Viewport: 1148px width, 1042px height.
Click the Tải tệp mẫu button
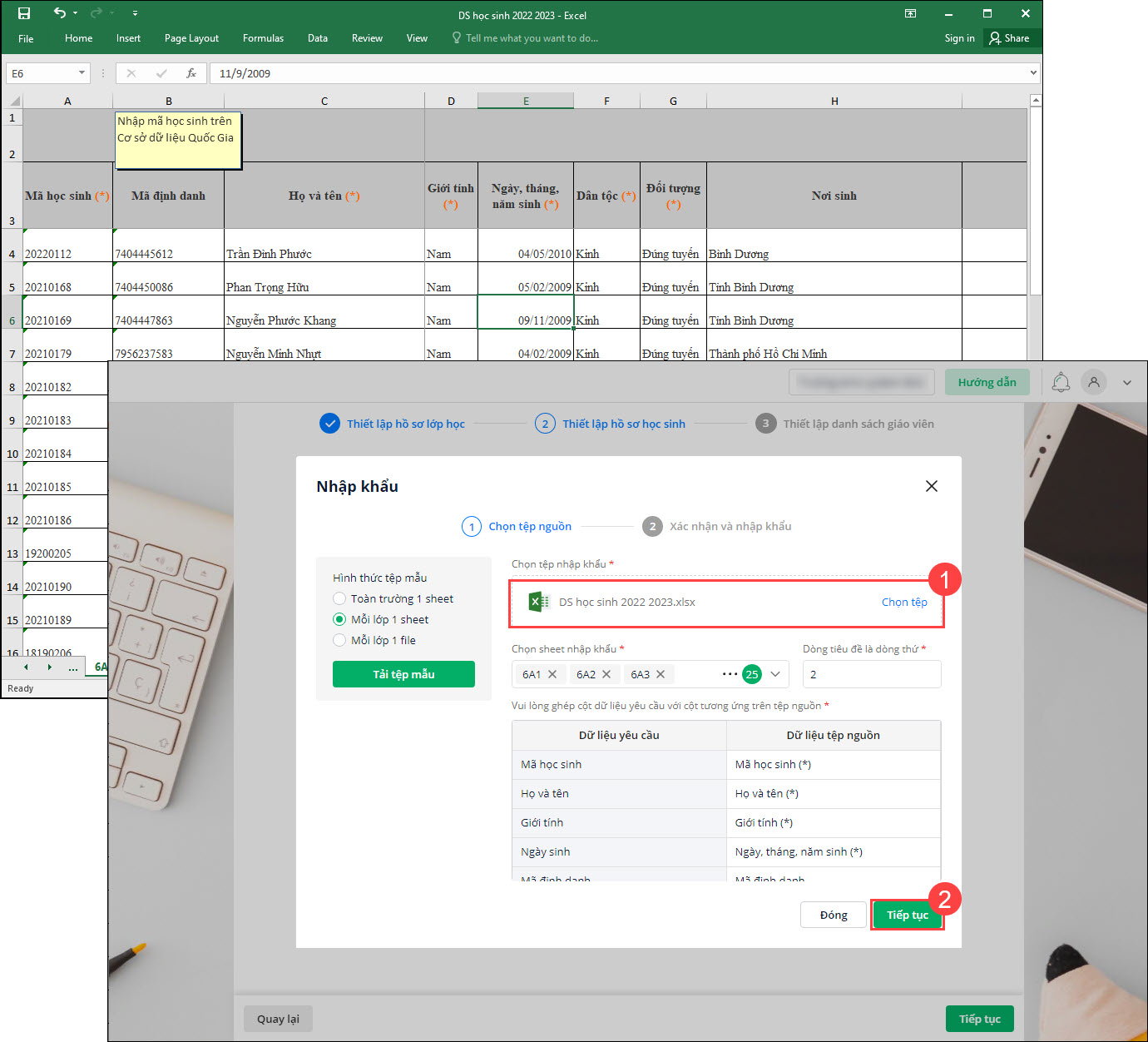tap(403, 674)
